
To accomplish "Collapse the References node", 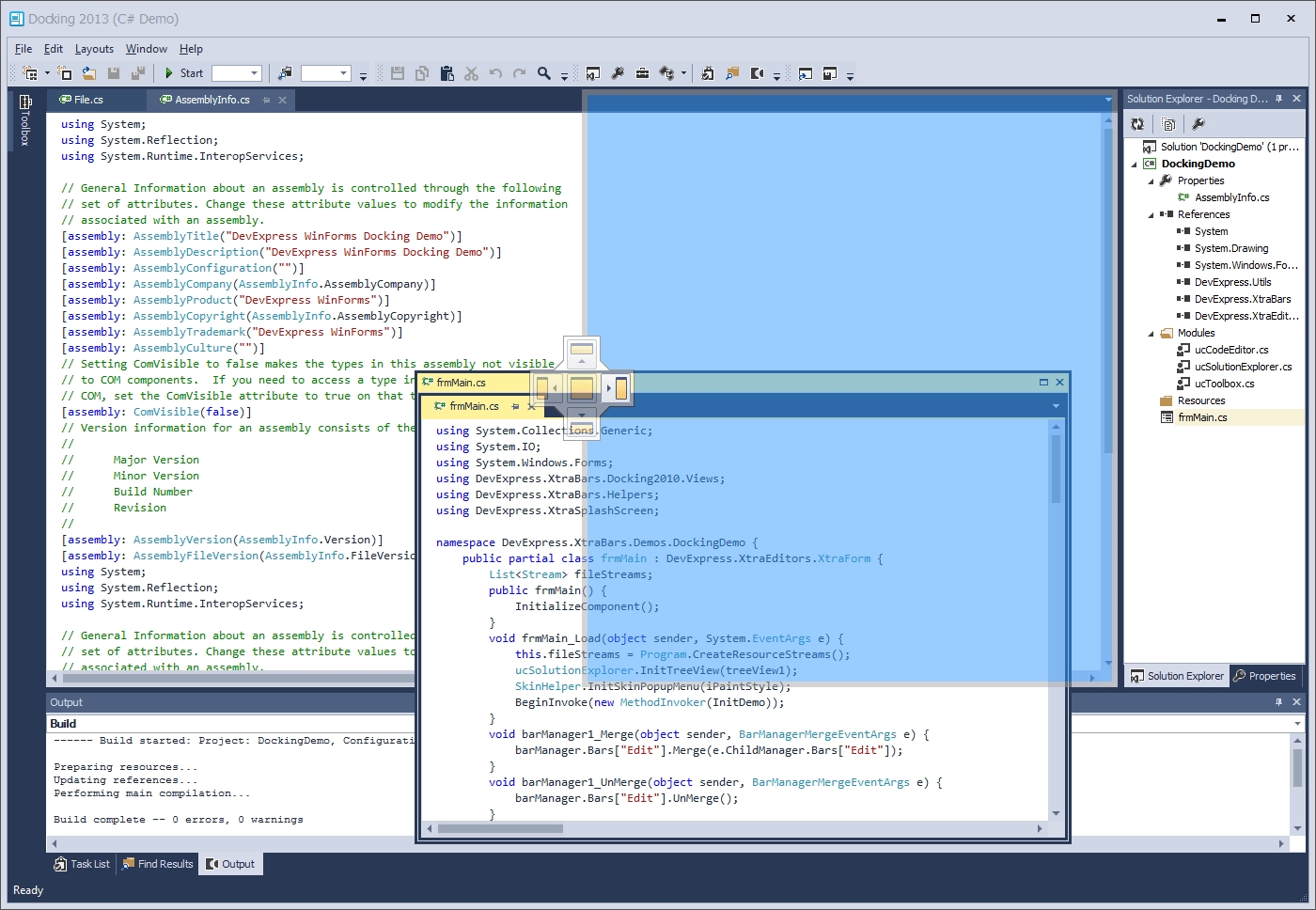I will coord(1151,214).
